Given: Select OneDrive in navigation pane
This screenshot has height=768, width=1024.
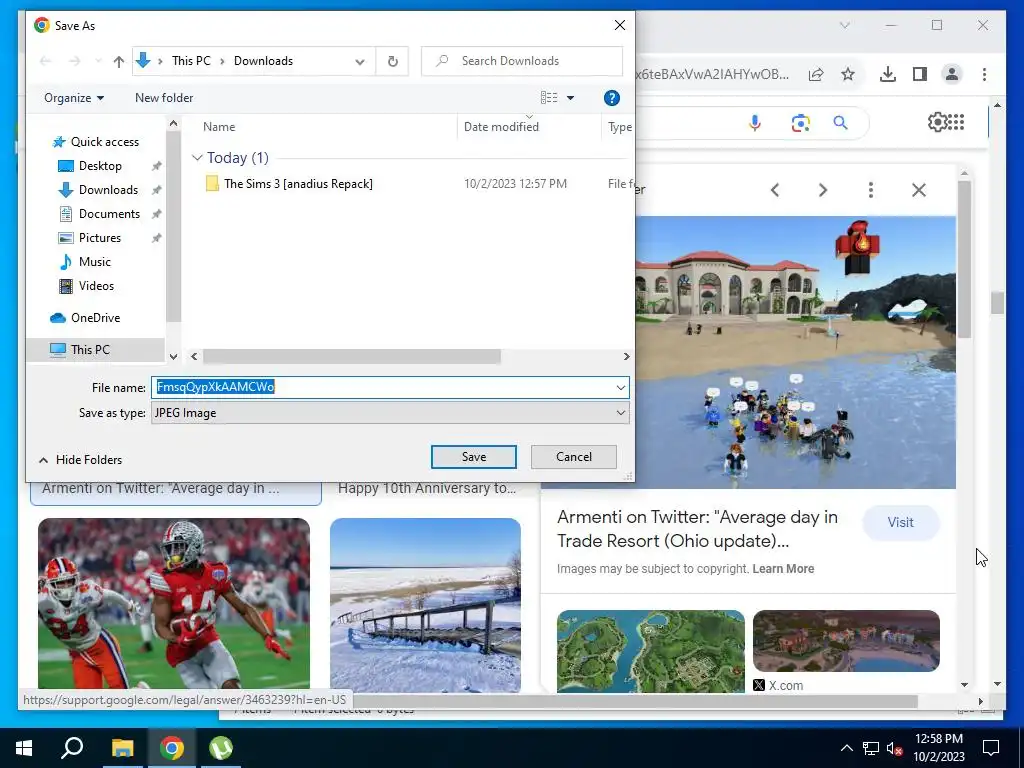Looking at the screenshot, I should click(x=86, y=318).
